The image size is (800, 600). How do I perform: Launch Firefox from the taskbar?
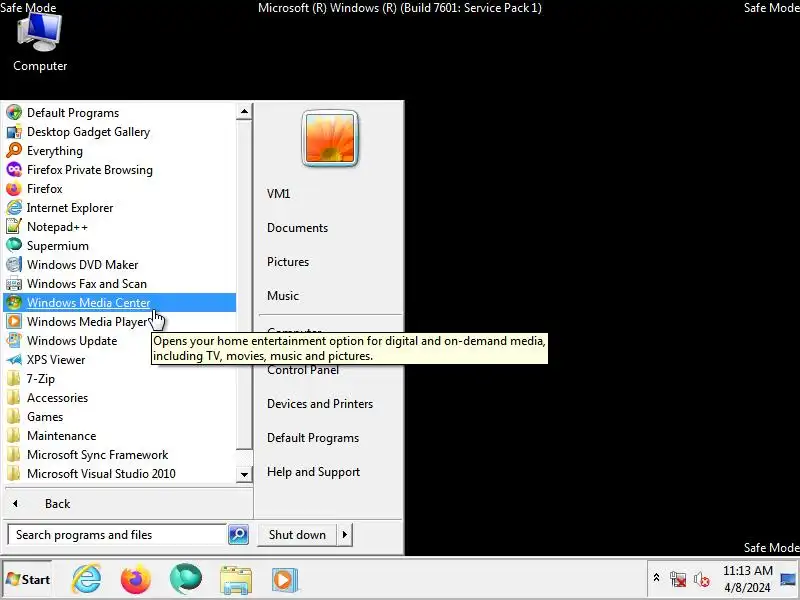136,580
